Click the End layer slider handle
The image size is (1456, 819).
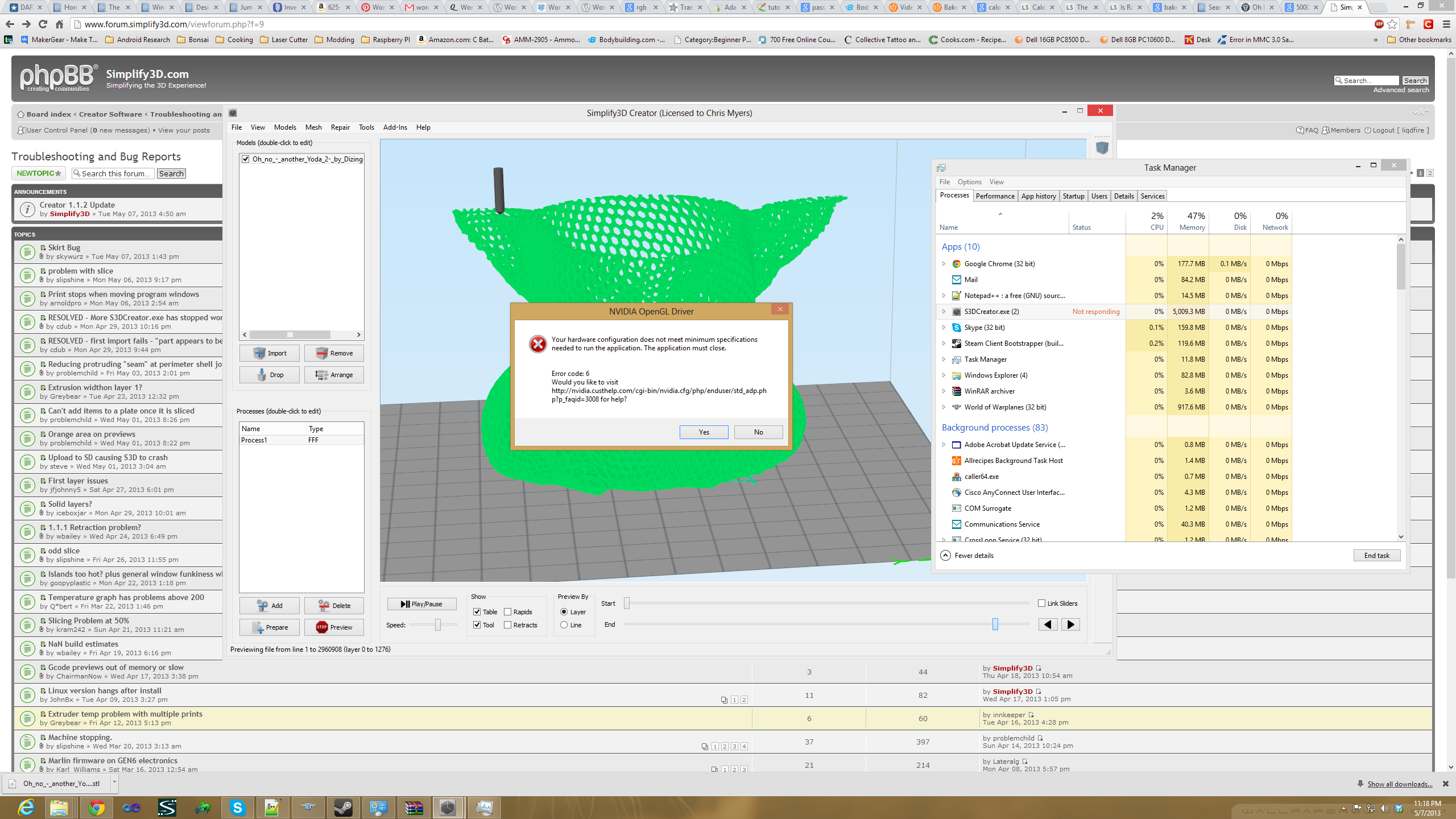995,624
